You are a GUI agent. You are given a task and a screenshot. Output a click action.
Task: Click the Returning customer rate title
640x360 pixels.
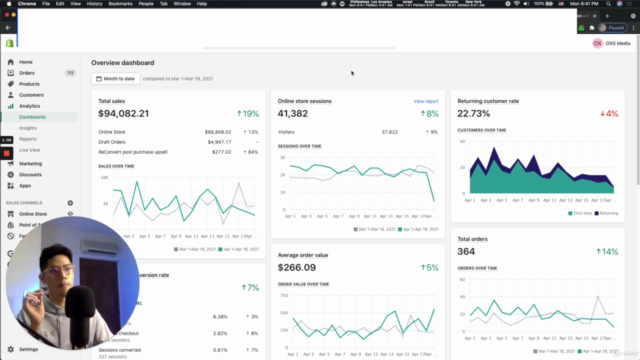(x=488, y=101)
